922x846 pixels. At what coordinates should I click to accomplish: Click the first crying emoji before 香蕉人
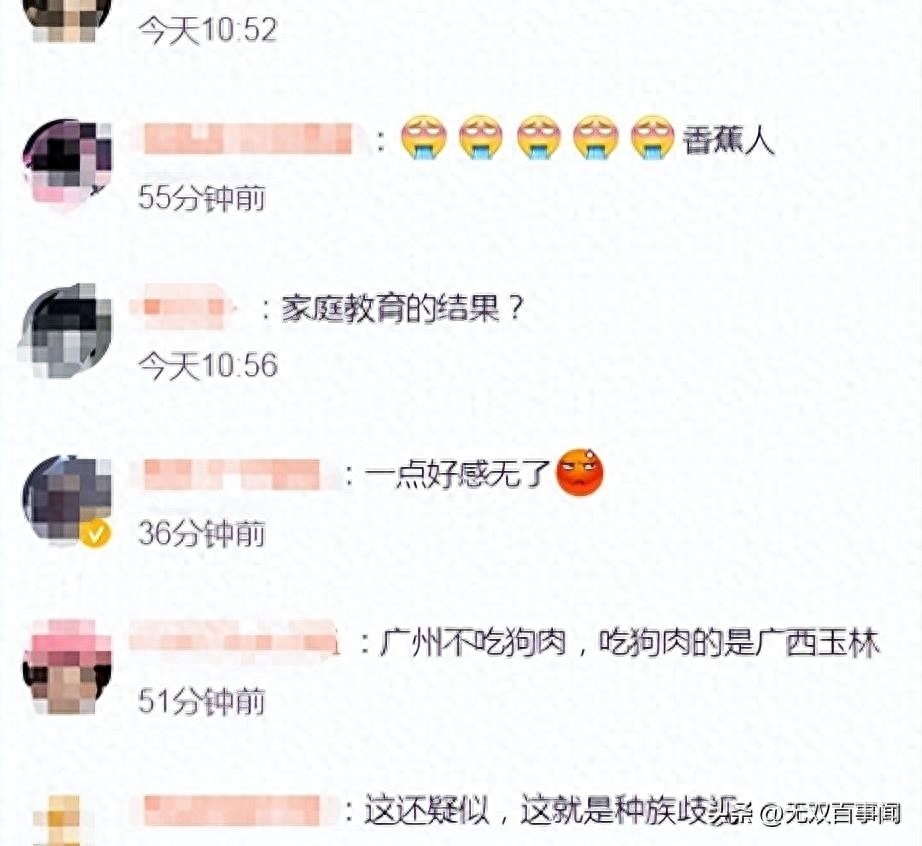423,138
